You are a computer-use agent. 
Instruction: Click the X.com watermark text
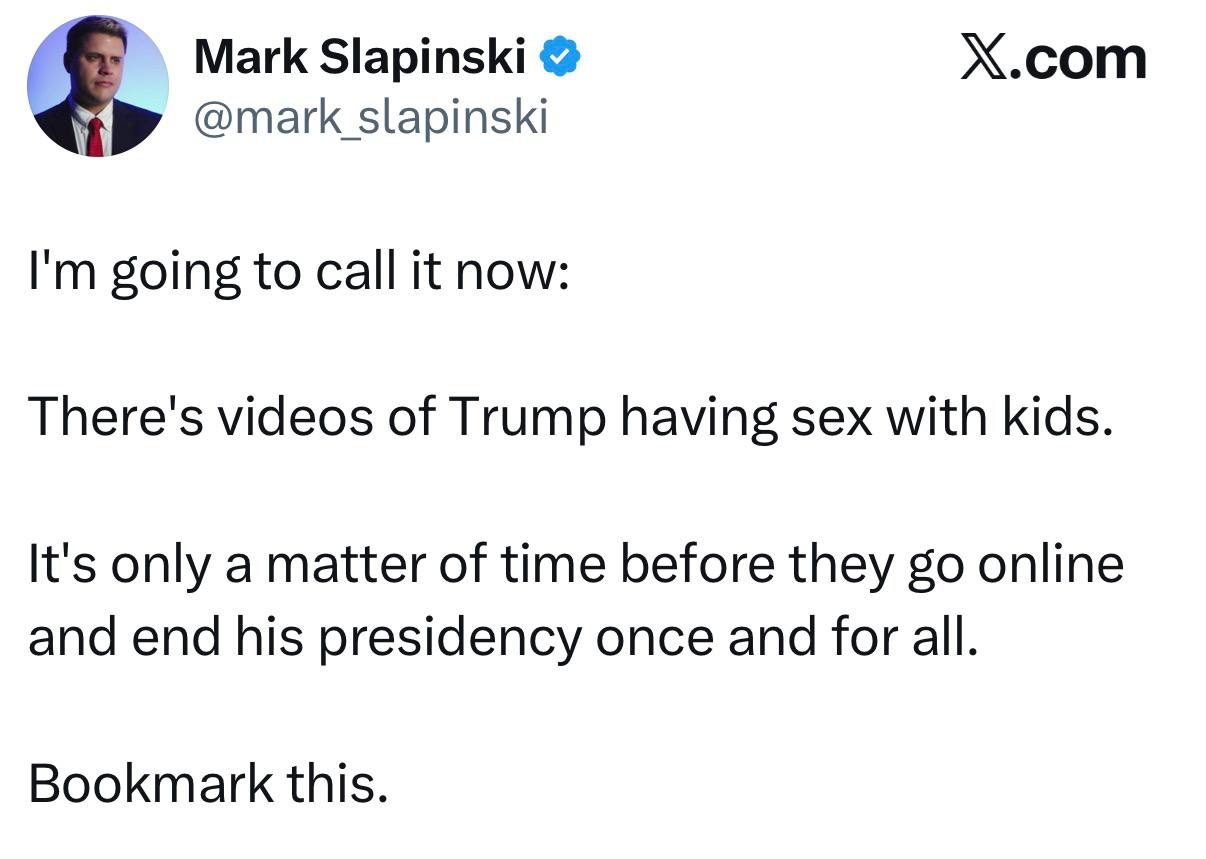[1052, 60]
